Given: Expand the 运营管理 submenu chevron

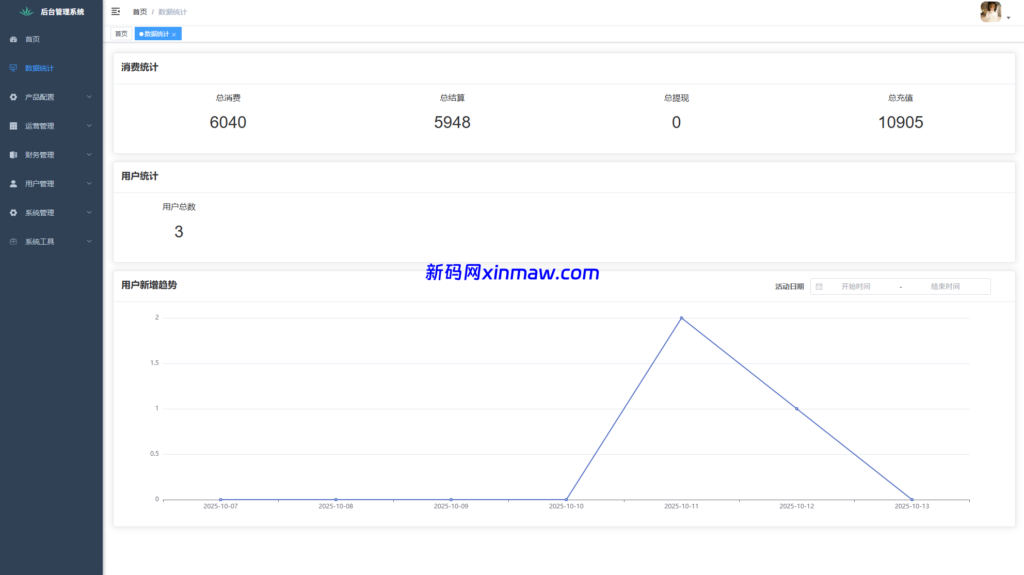Looking at the screenshot, I should [x=89, y=126].
